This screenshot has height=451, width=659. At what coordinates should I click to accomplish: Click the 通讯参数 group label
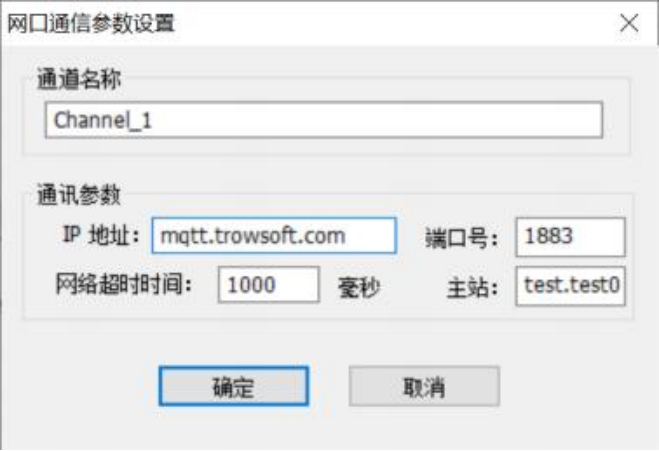79,195
